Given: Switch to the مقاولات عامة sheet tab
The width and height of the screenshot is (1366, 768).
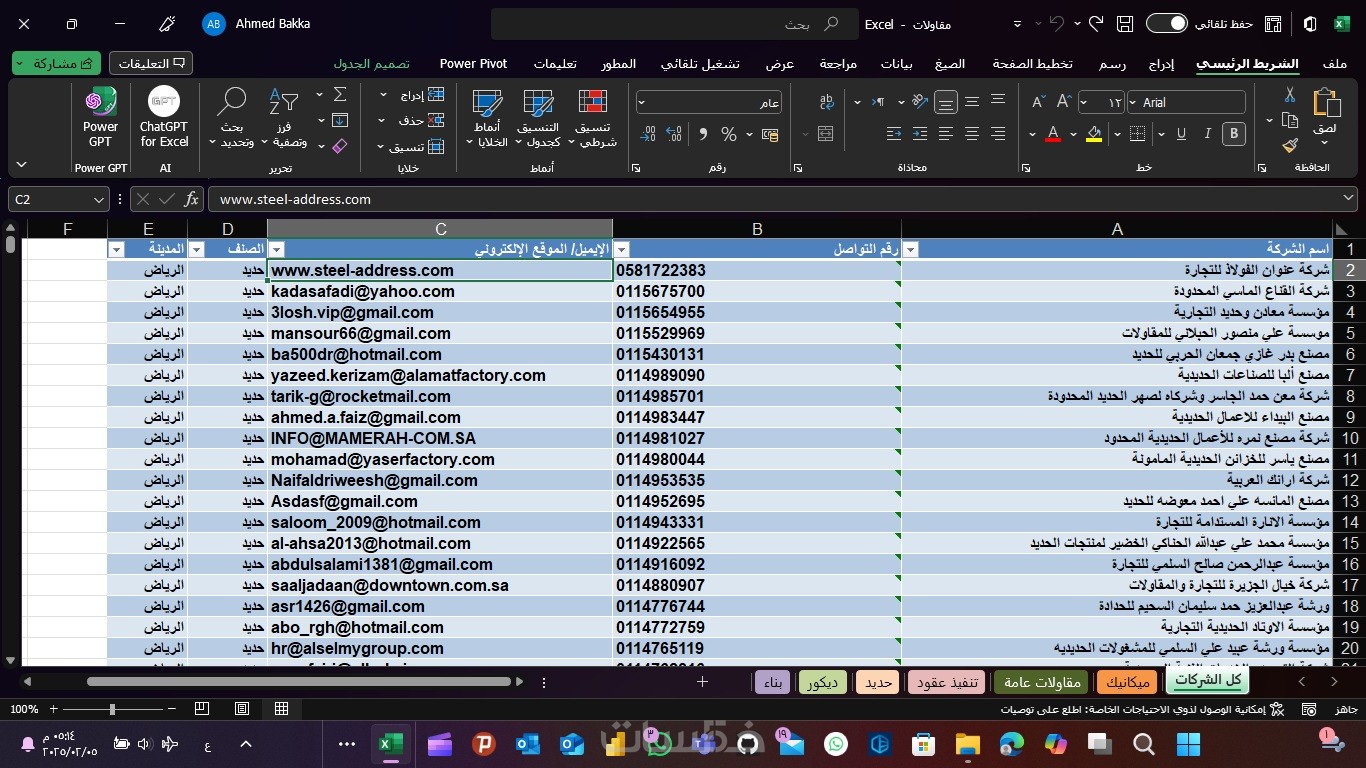Looking at the screenshot, I should (x=1043, y=682).
